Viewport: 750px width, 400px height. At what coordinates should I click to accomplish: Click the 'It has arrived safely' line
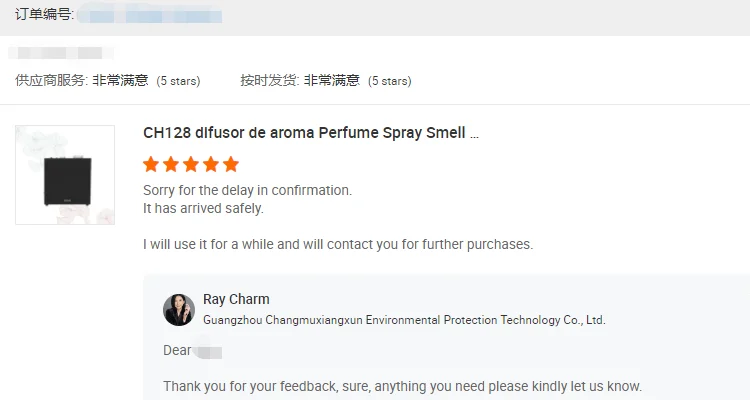point(203,208)
